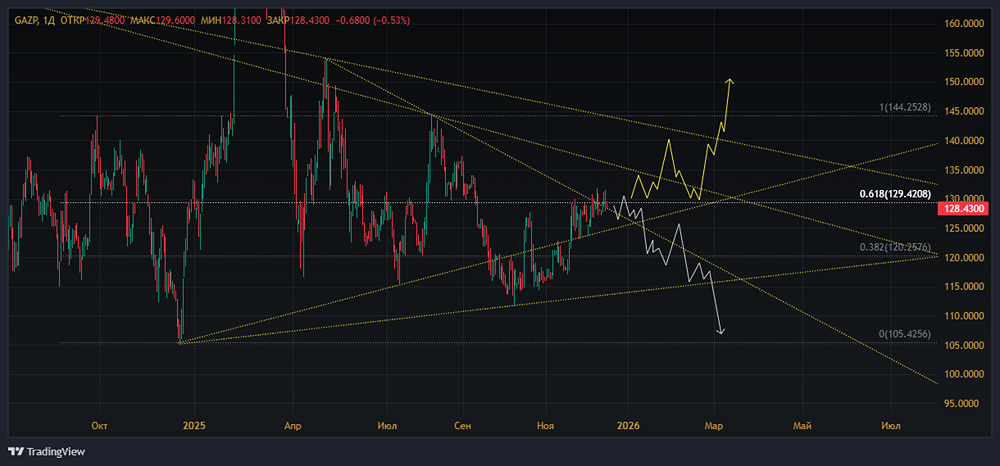Click the 110.0000 price axis label
This screenshot has width=1000, height=466.
click(x=964, y=316)
